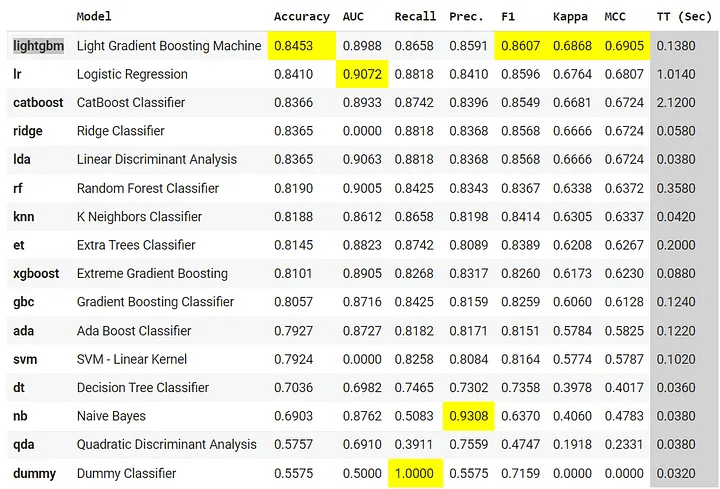
Task: Select the ridge row index
Action: (x=28, y=131)
